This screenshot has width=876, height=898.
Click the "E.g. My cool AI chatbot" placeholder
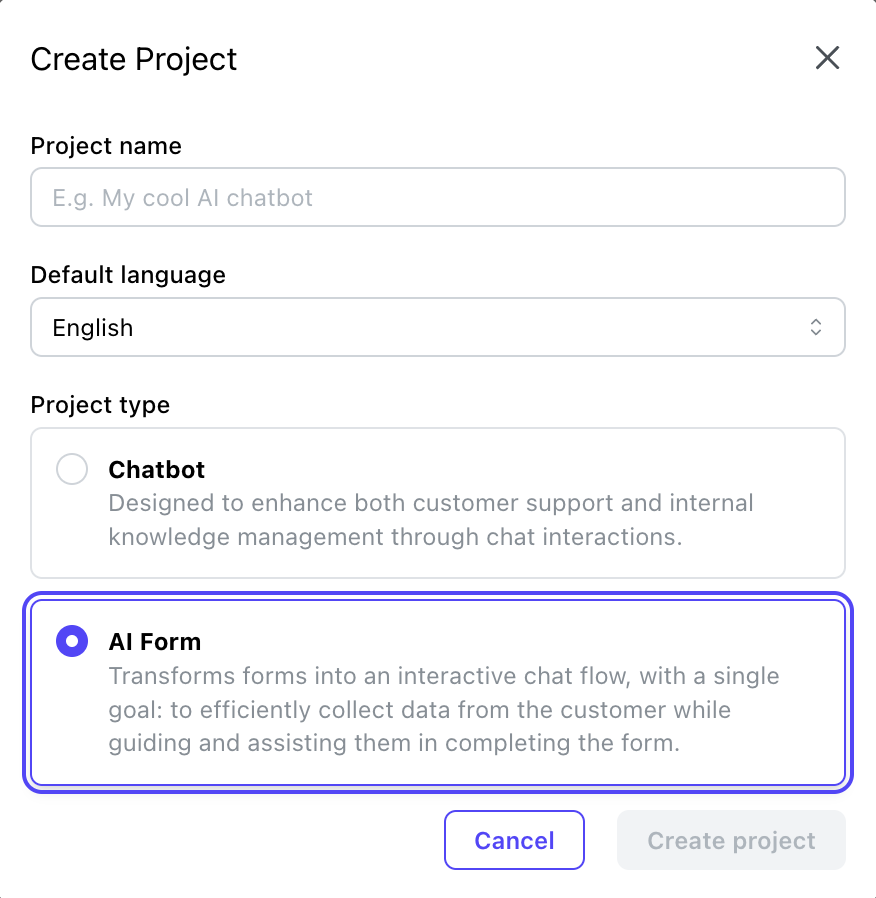(183, 197)
